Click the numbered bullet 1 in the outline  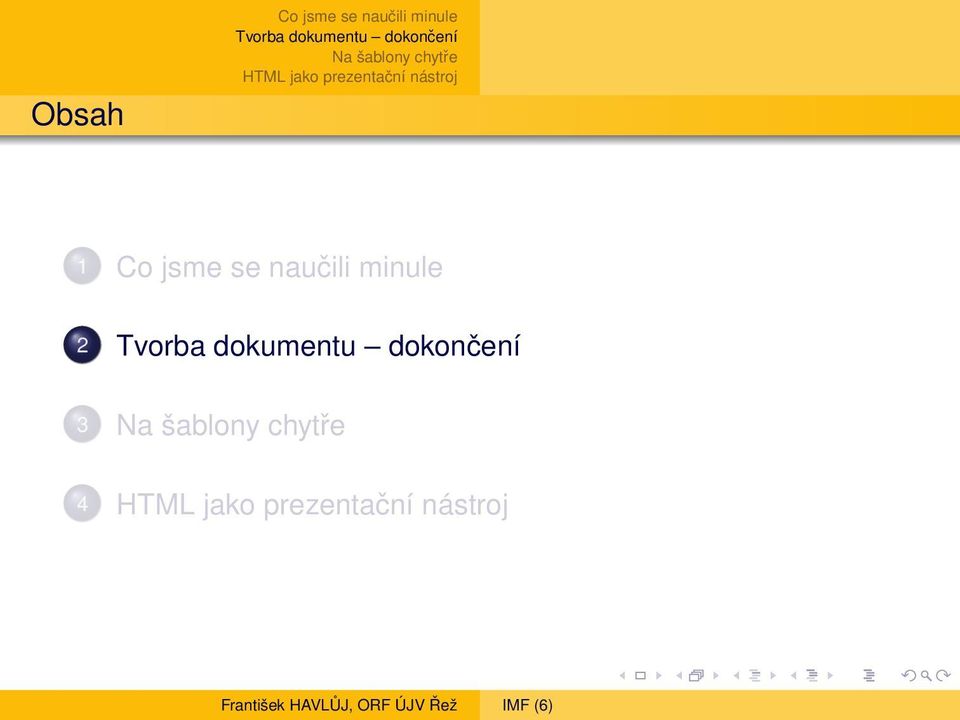point(82,266)
